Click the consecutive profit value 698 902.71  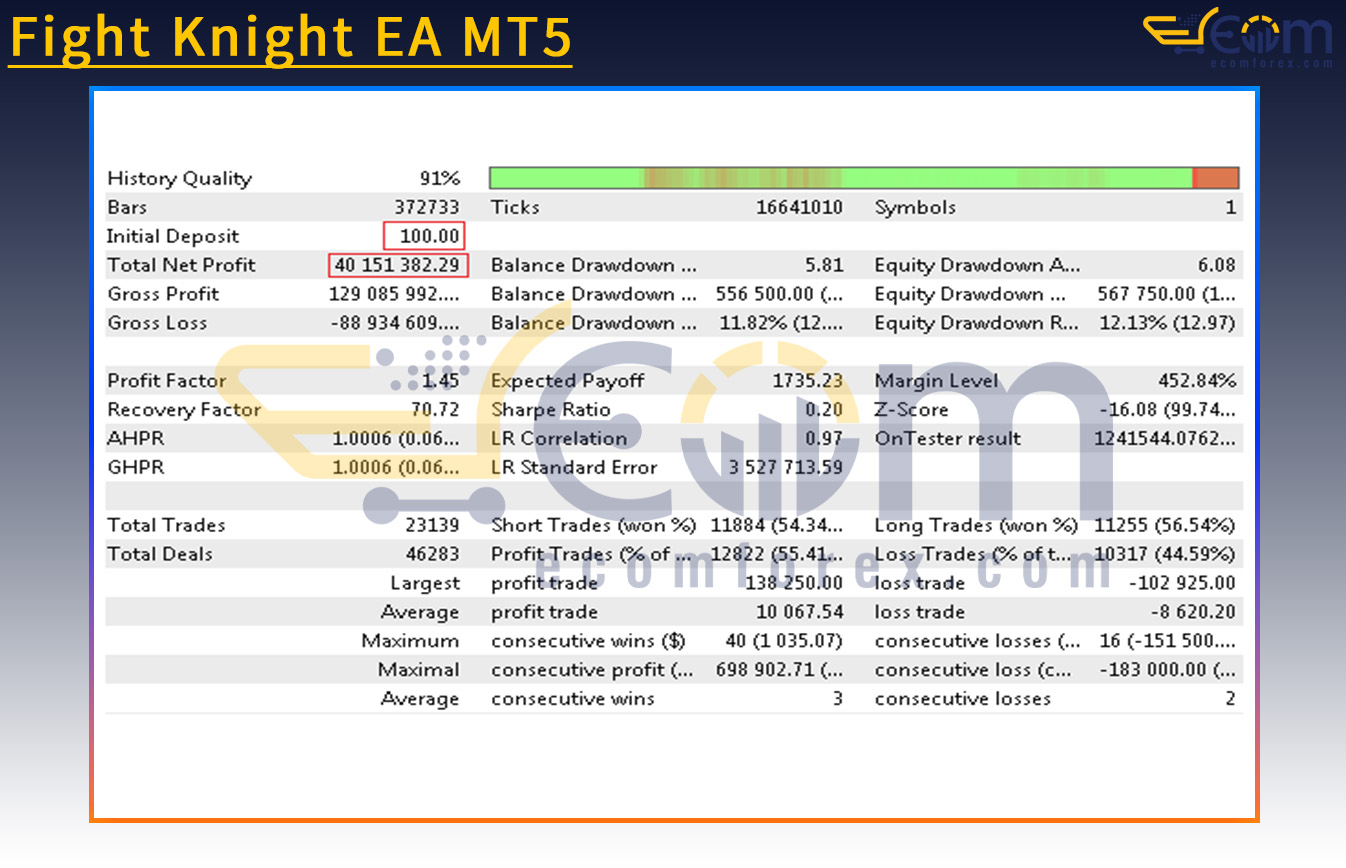(x=780, y=672)
